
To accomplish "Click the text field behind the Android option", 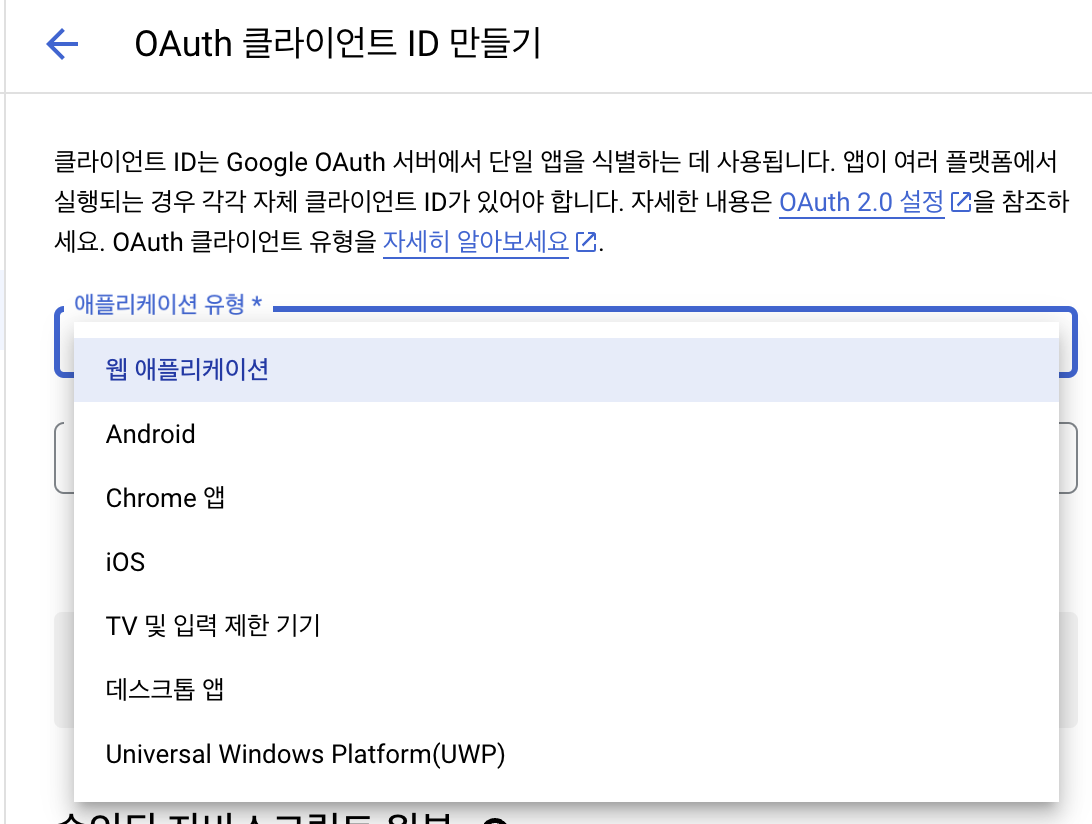I will click(x=1067, y=458).
